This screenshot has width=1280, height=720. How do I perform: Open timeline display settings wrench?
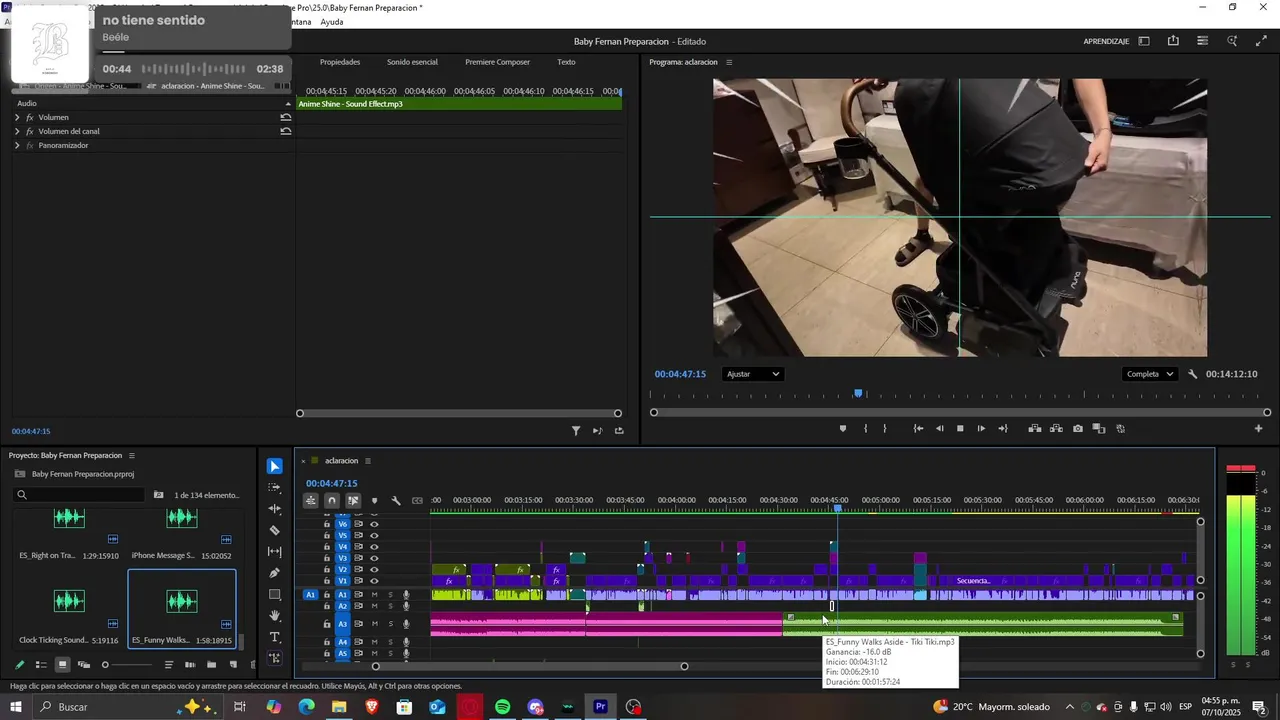tap(396, 501)
